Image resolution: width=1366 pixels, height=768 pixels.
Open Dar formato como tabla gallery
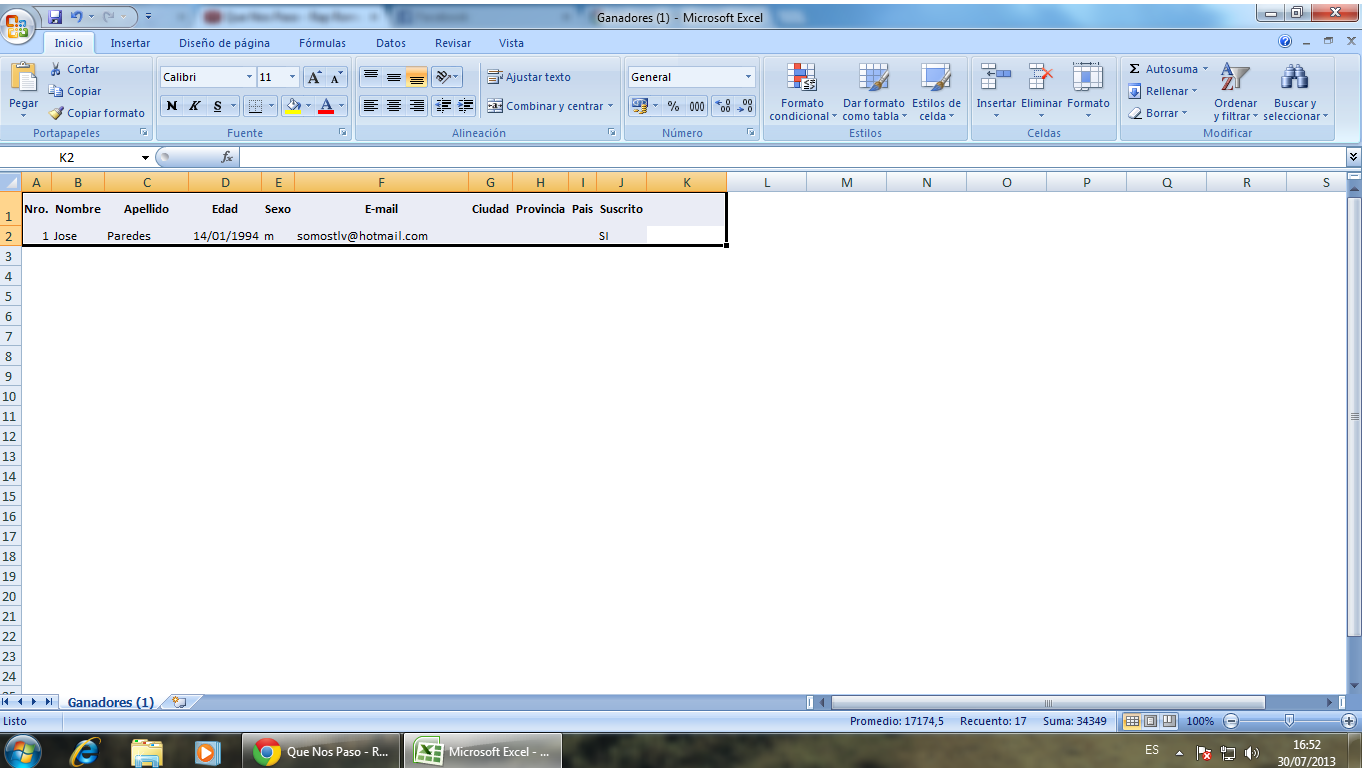click(873, 92)
